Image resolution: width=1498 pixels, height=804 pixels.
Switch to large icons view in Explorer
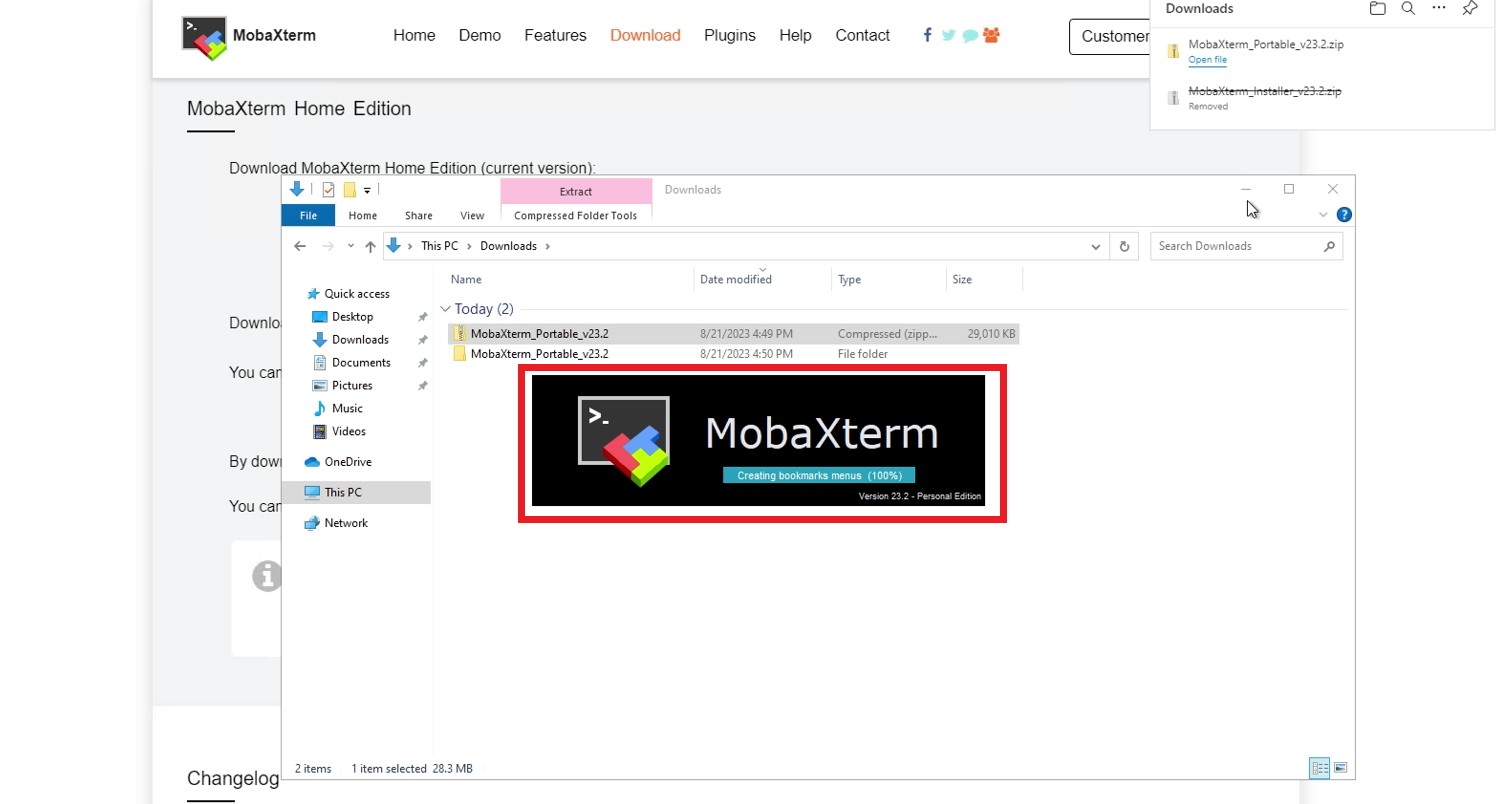[x=1340, y=768]
